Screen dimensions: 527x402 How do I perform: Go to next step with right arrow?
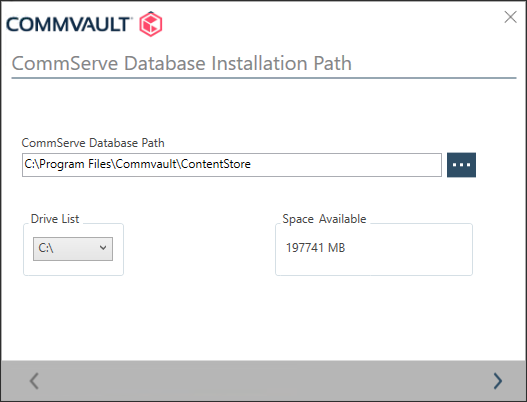tap(497, 381)
